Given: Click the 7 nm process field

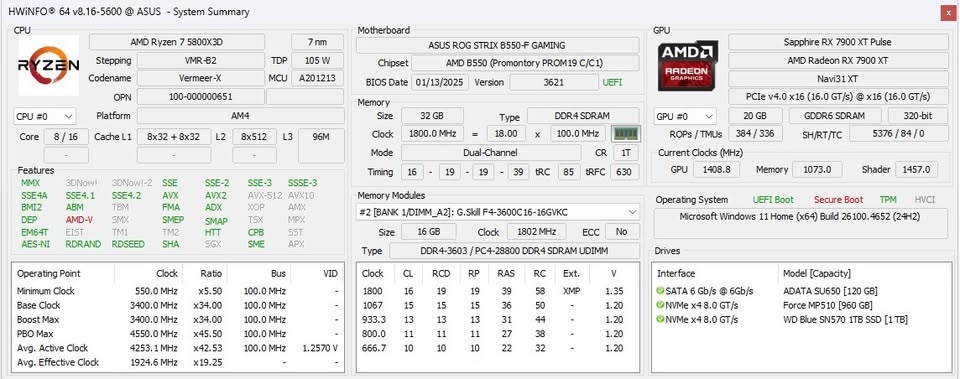Looking at the screenshot, I should (317, 42).
